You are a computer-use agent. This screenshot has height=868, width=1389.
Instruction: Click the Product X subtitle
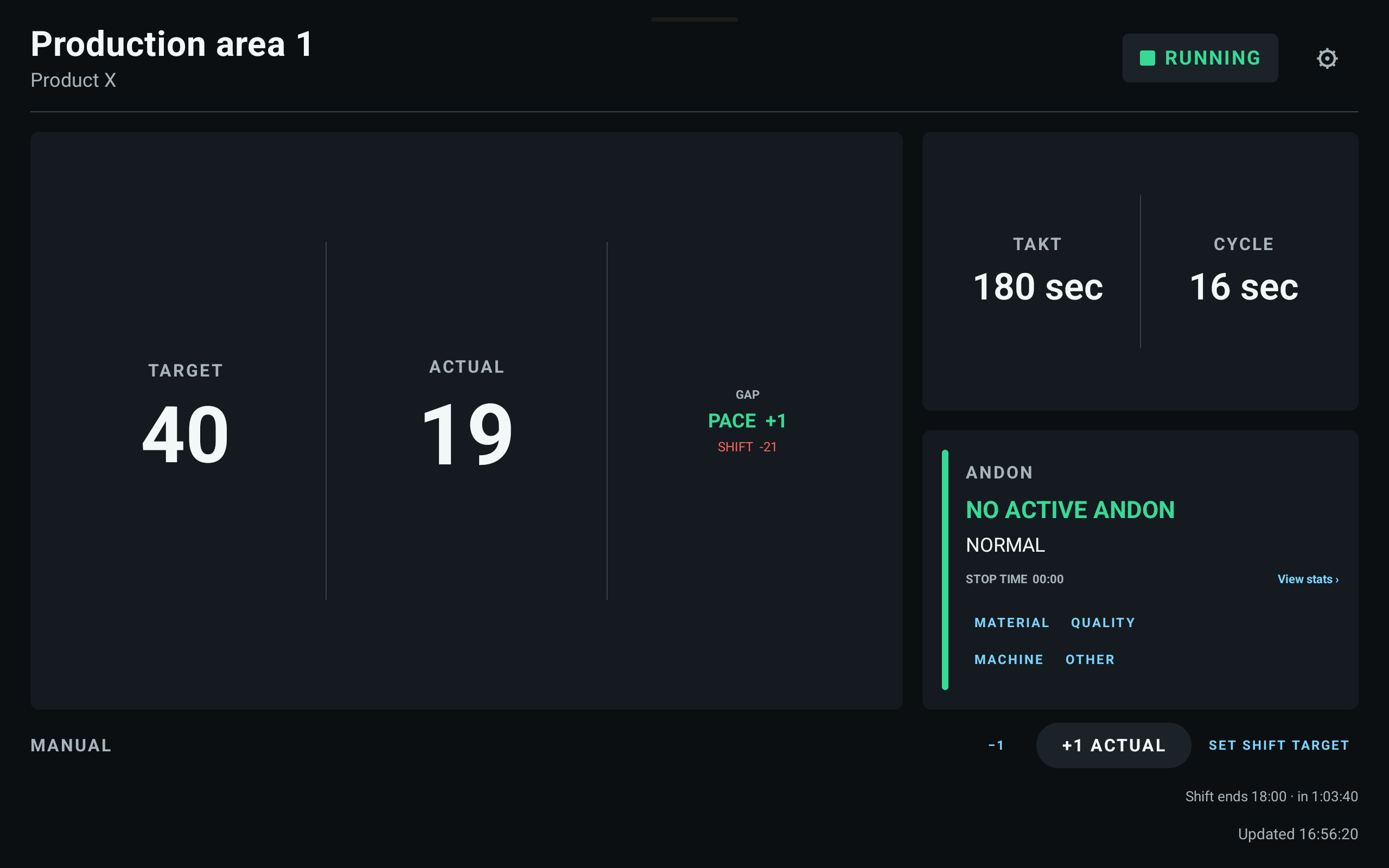pyautogui.click(x=73, y=80)
